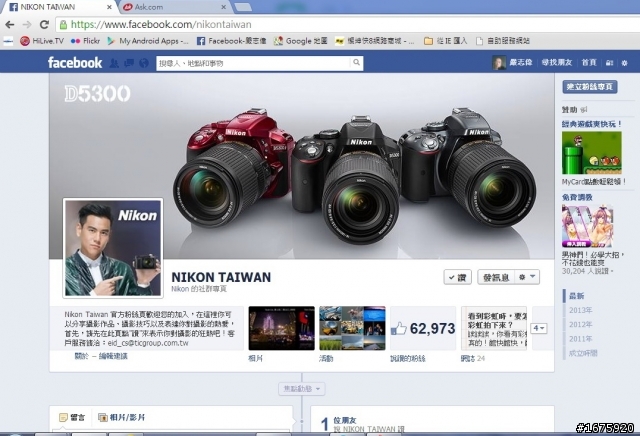Screen dimensions: 640x436
Task: Open the Notes tile about rainbows
Action: (x=494, y=328)
